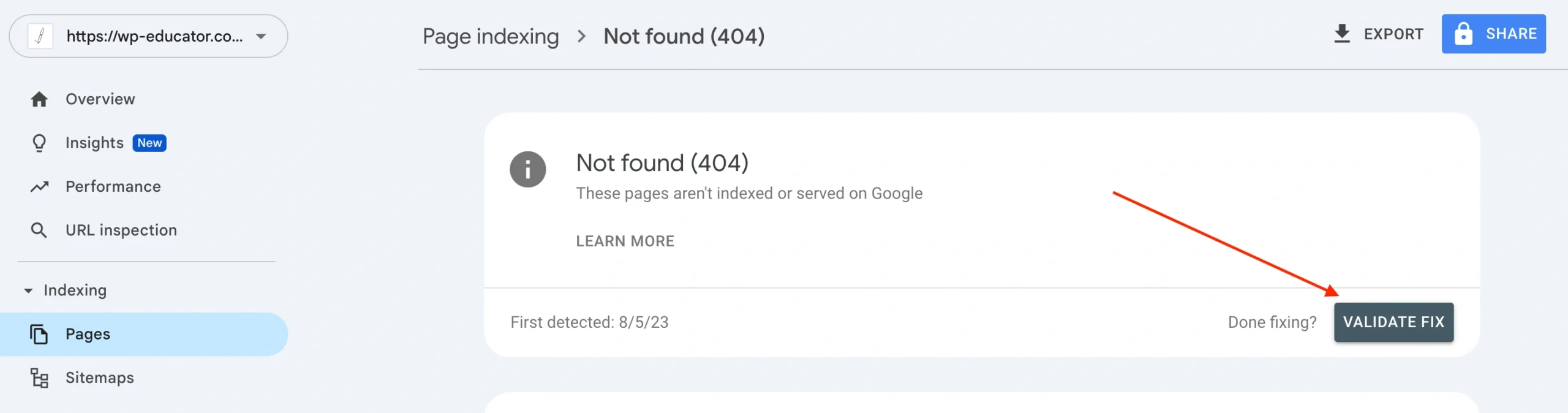Click the Insights lightbulb icon
The height and width of the screenshot is (413, 1568).
tap(39, 143)
